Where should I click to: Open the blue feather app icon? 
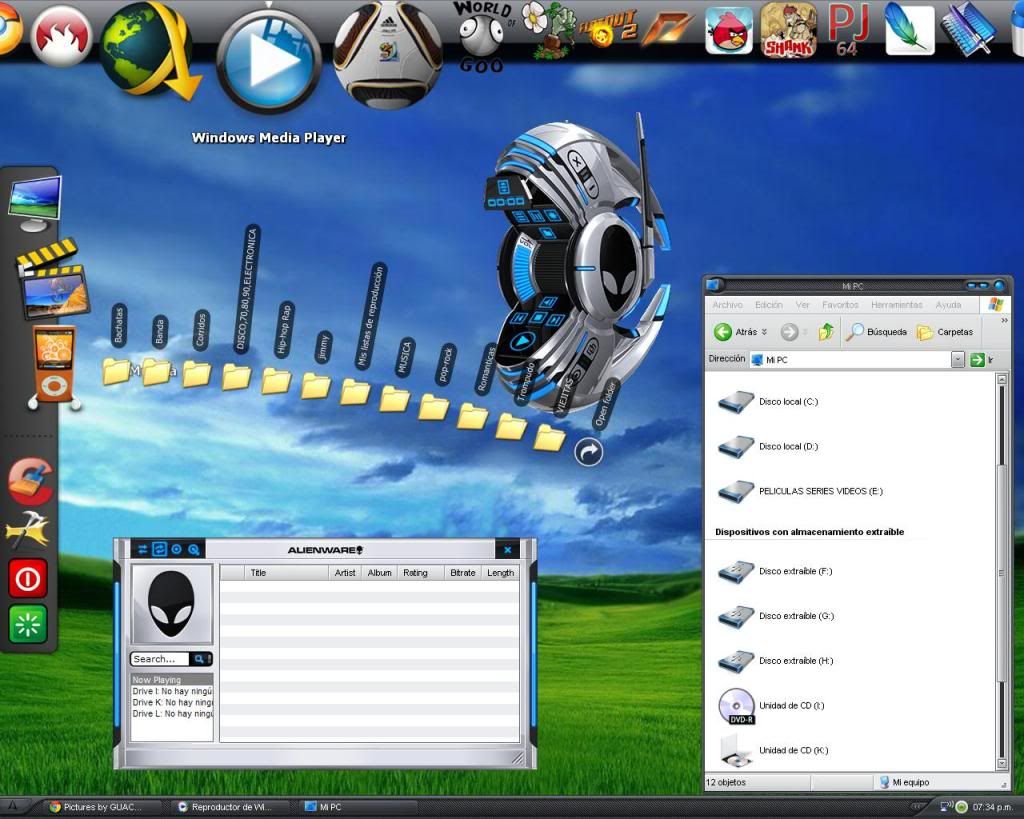tap(909, 30)
